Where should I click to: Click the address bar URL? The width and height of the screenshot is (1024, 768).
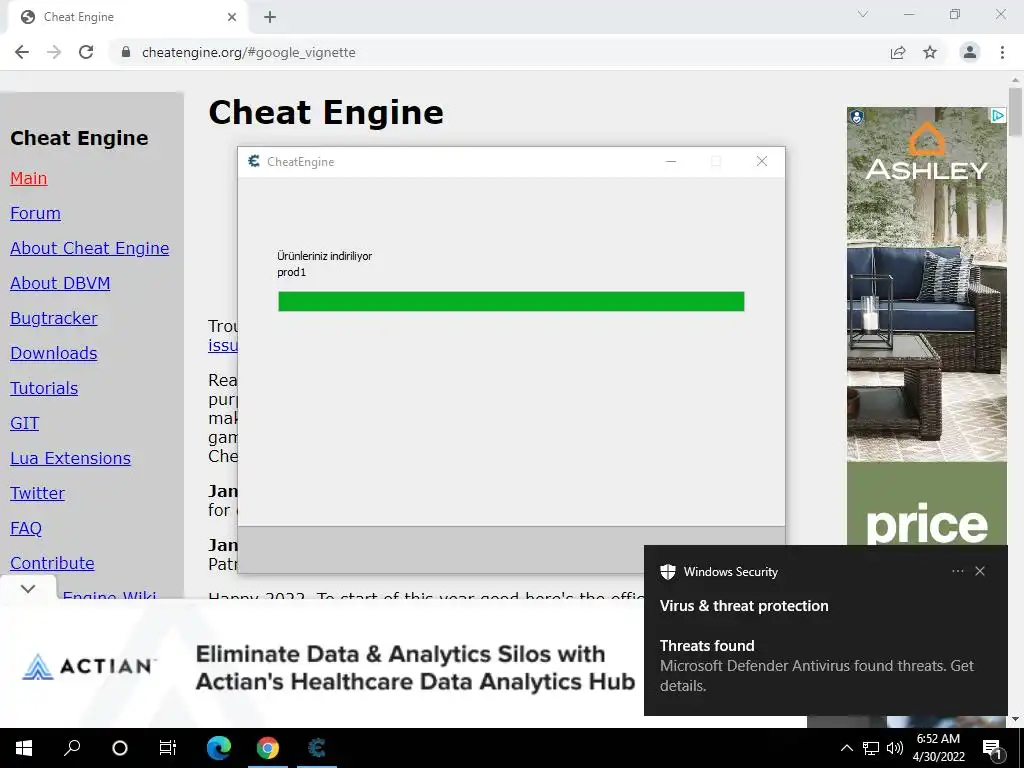pos(249,52)
